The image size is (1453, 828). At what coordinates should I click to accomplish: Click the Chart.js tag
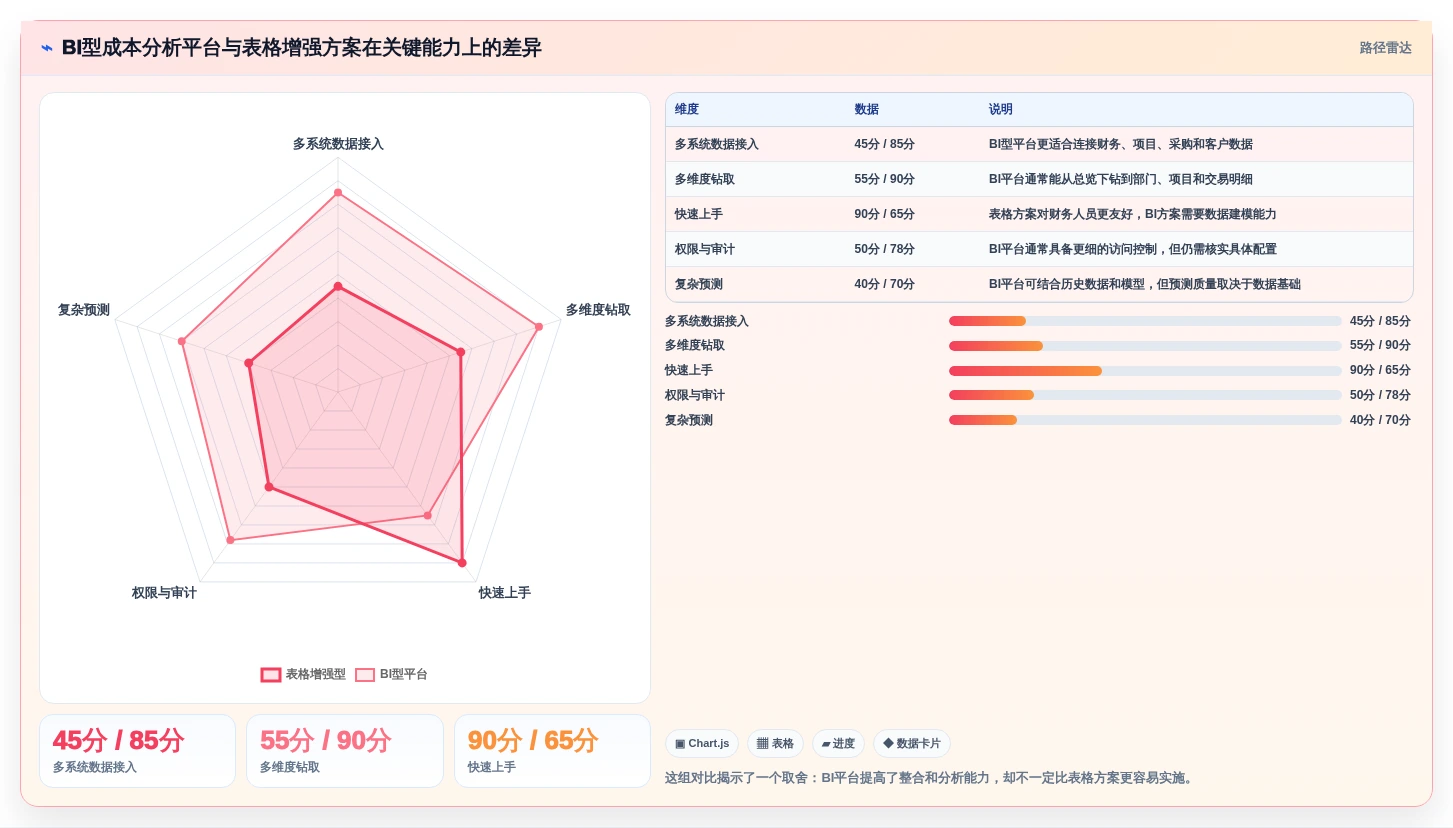[x=702, y=743]
